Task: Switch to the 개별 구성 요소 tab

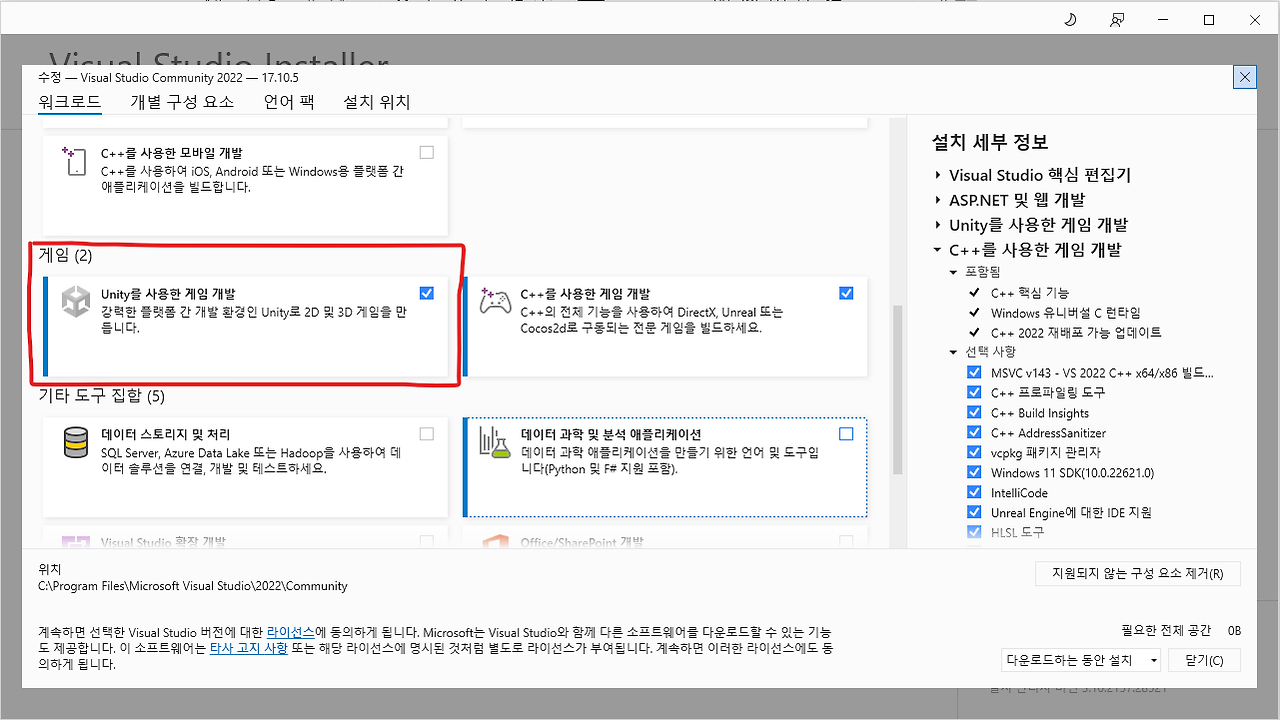Action: tap(182, 102)
